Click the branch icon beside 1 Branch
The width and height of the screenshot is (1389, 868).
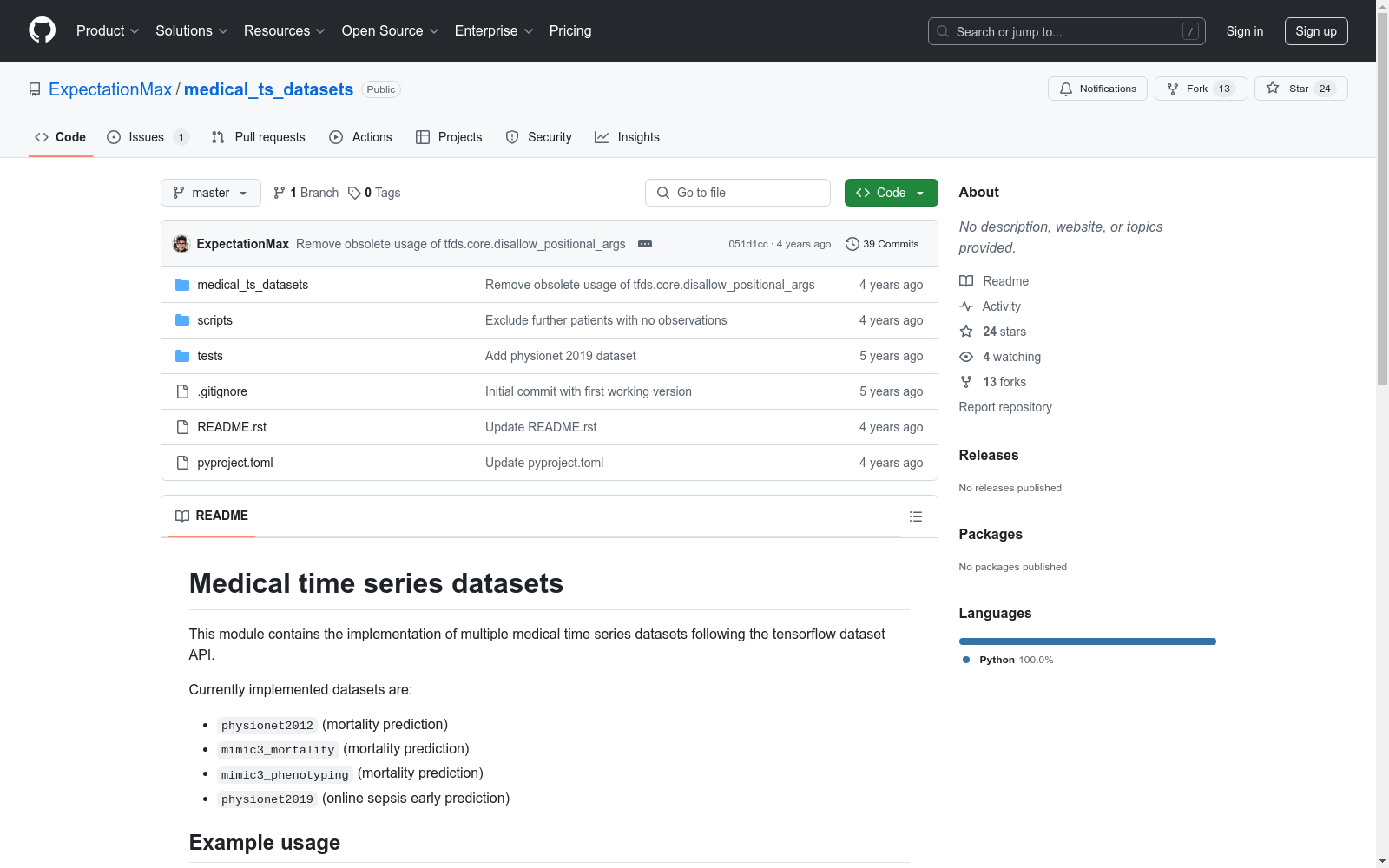(280, 193)
